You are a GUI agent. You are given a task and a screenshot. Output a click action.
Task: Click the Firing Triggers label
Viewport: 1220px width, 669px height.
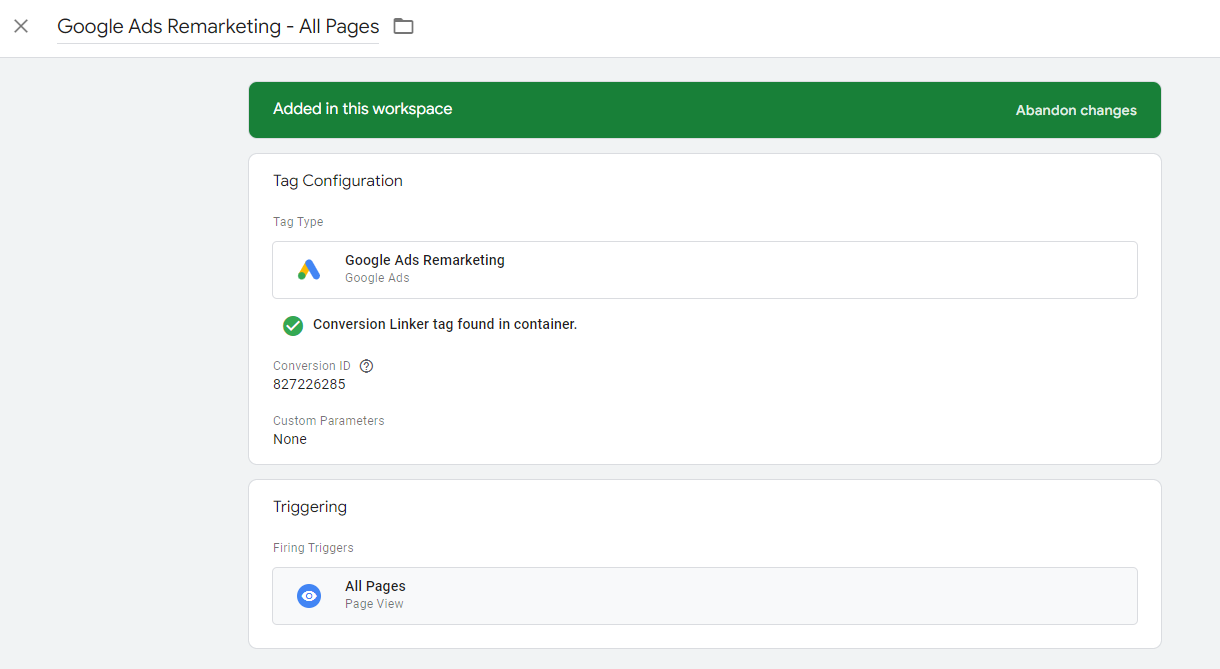pos(313,548)
